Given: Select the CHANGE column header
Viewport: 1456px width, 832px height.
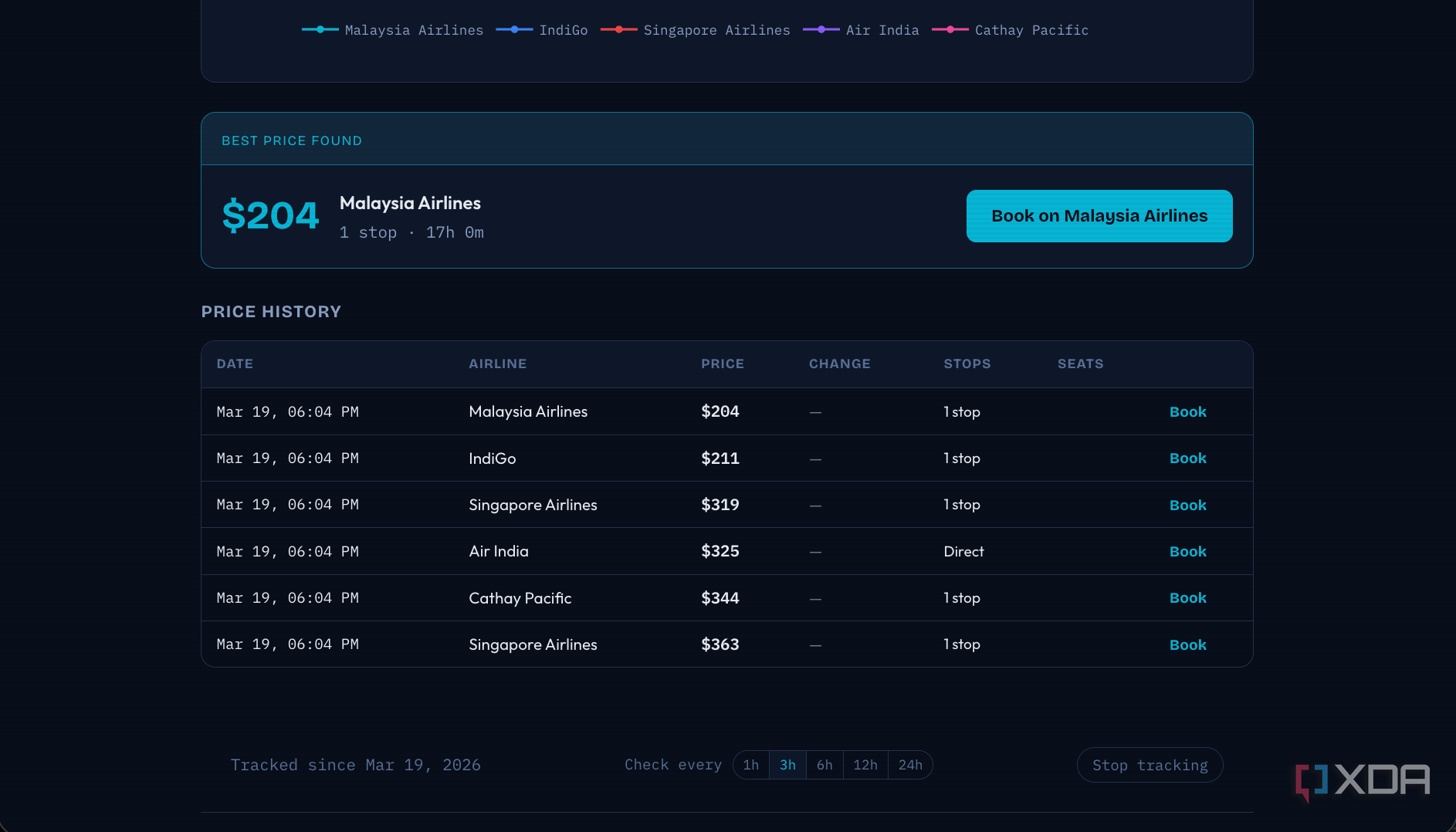Looking at the screenshot, I should 840,364.
